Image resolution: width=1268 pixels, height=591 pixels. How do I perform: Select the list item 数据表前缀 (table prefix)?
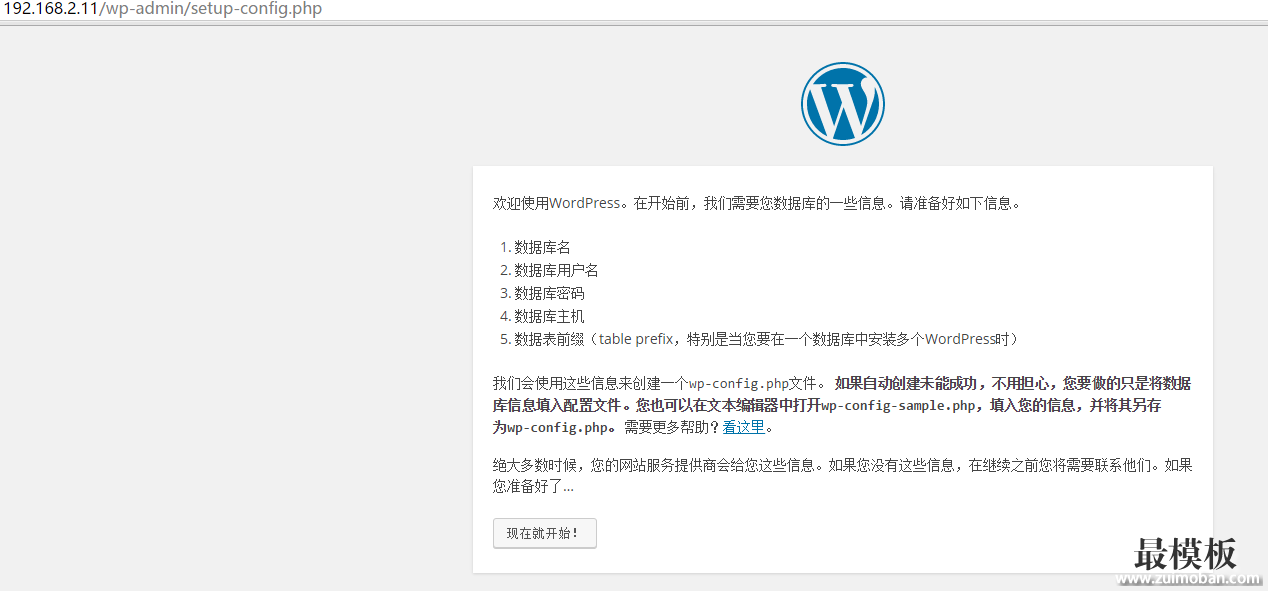click(x=767, y=339)
